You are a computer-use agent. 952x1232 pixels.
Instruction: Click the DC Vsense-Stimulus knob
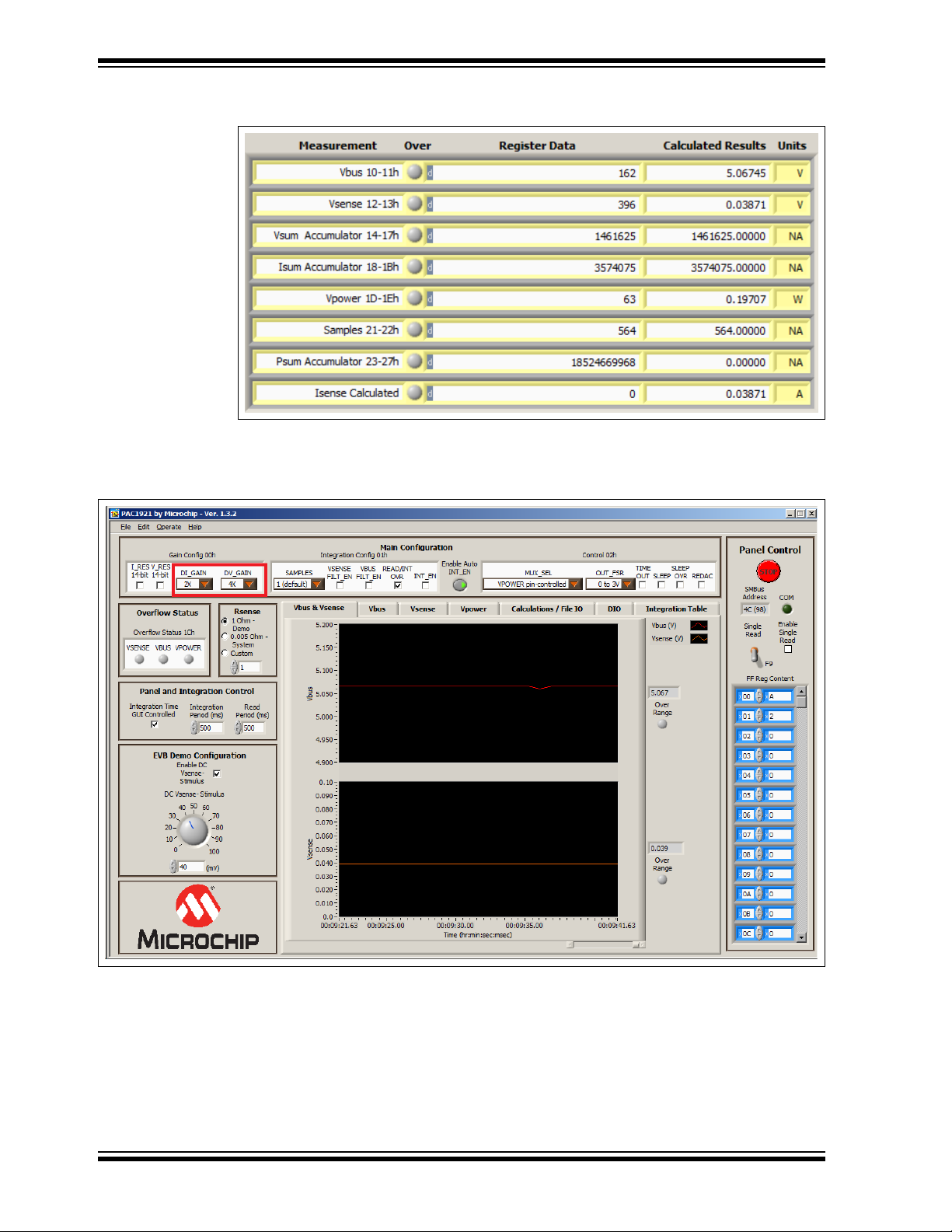tap(193, 830)
